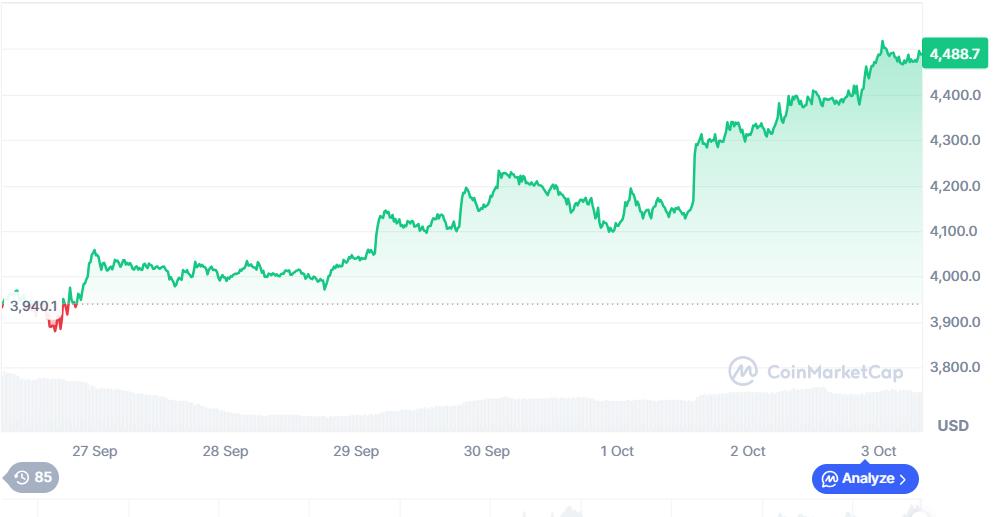Click the clock icon in the 85 badge
Image resolution: width=1006 pixels, height=517 pixels.
(x=22, y=477)
